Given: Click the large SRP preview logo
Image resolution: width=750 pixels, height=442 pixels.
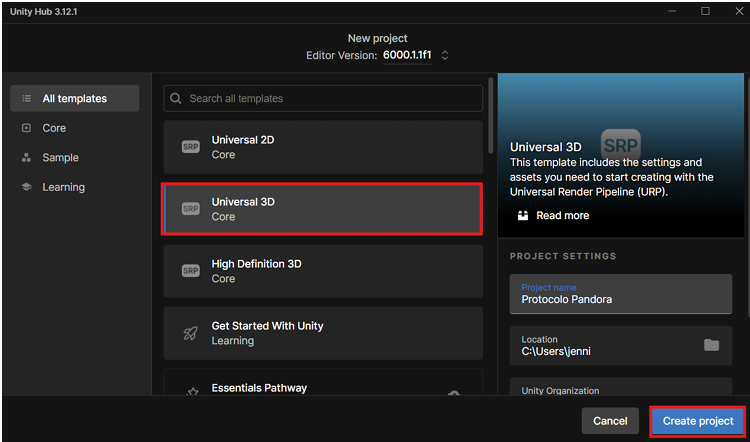Looking at the screenshot, I should click(620, 145).
